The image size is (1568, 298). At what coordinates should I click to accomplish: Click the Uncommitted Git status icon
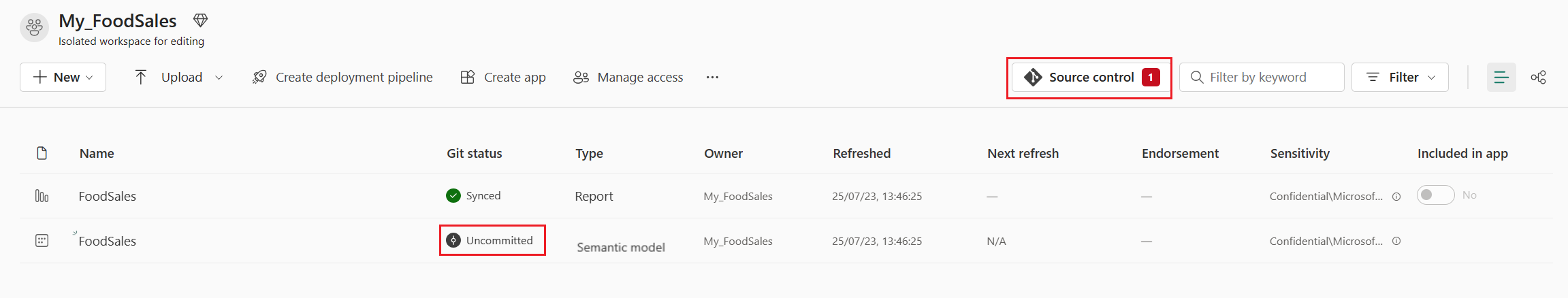(x=453, y=240)
